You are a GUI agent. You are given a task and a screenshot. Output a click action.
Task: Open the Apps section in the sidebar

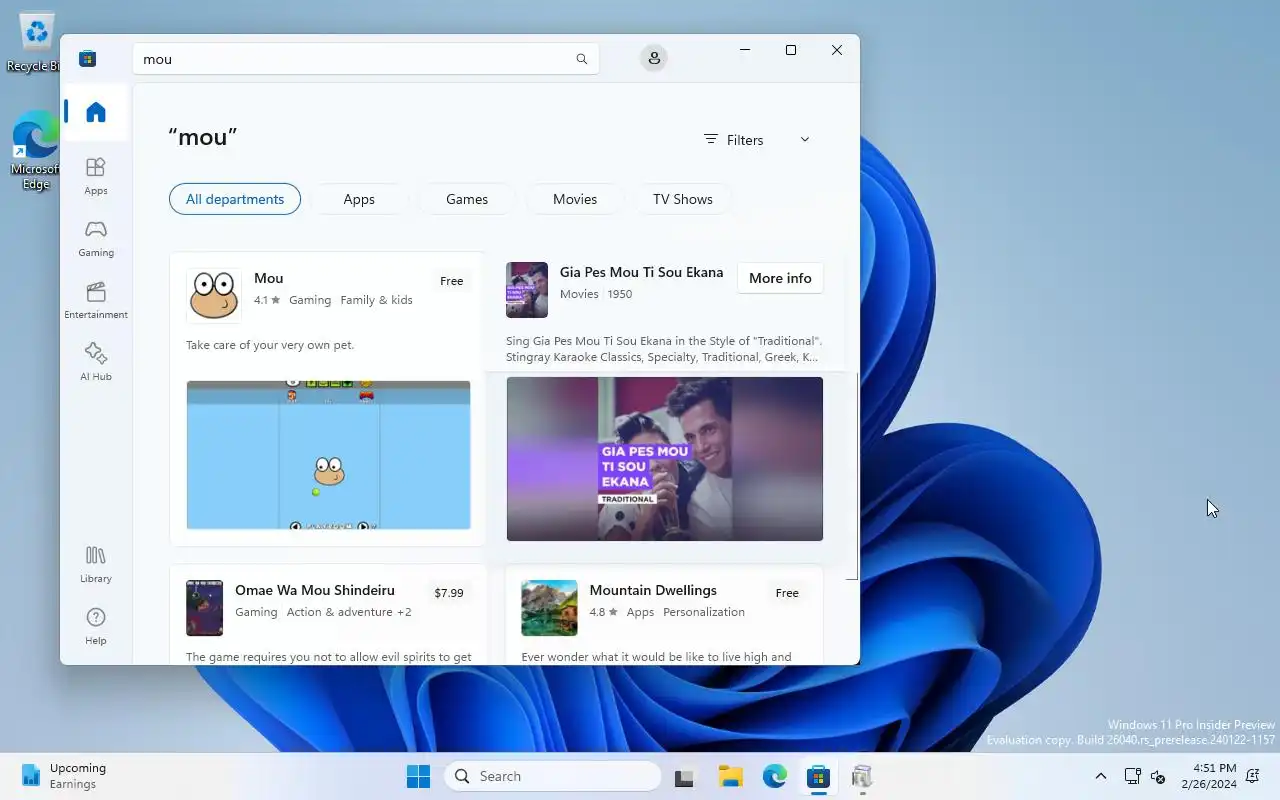pos(96,176)
